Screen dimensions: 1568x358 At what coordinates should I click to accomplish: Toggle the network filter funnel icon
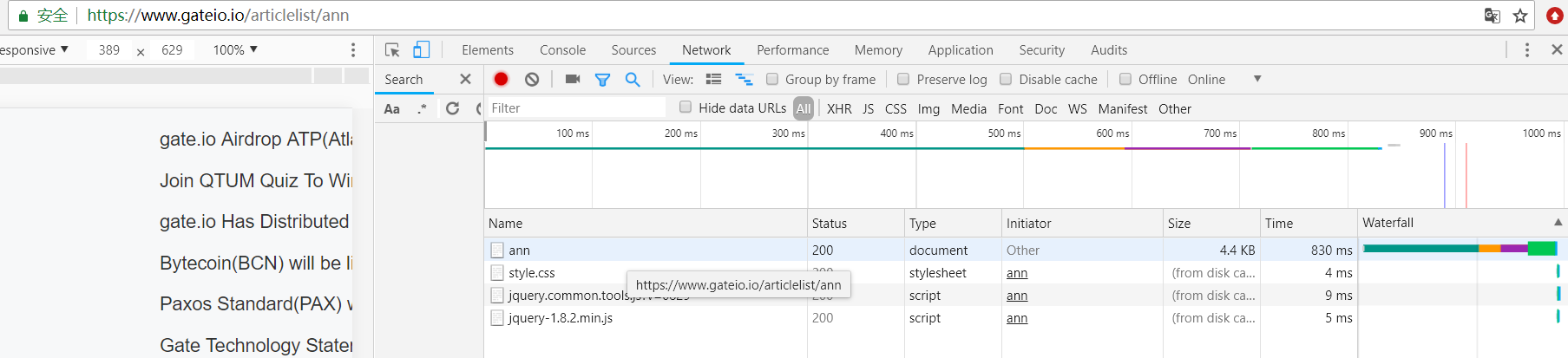tap(602, 79)
